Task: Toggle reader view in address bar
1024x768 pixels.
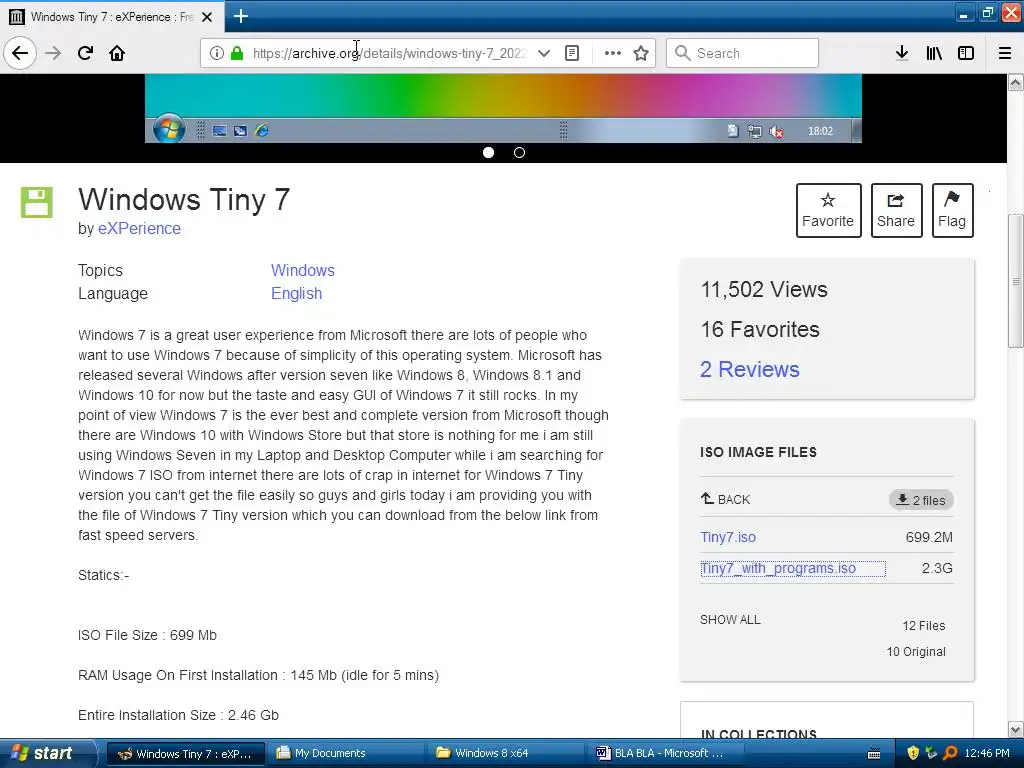Action: coord(572,53)
